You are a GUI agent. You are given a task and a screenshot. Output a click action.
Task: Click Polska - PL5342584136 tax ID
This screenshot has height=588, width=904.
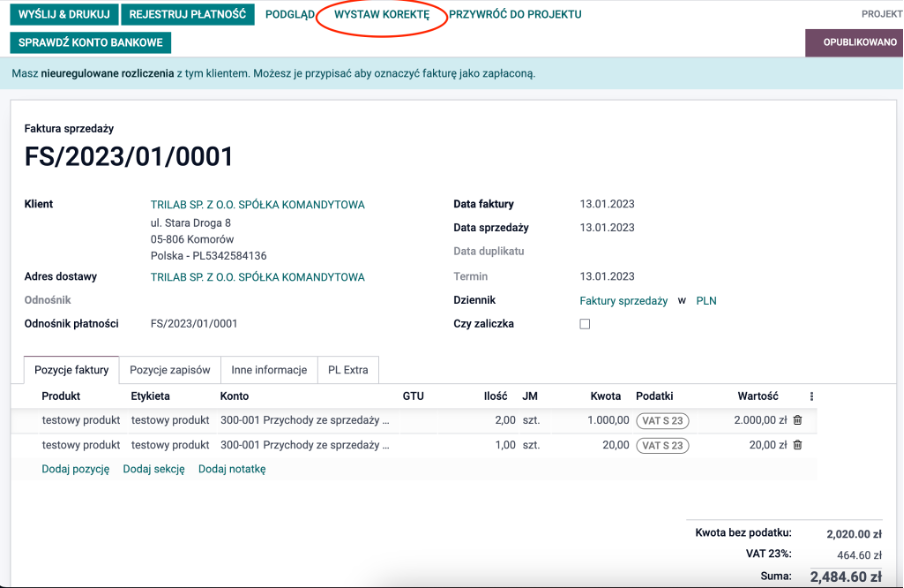208,256
